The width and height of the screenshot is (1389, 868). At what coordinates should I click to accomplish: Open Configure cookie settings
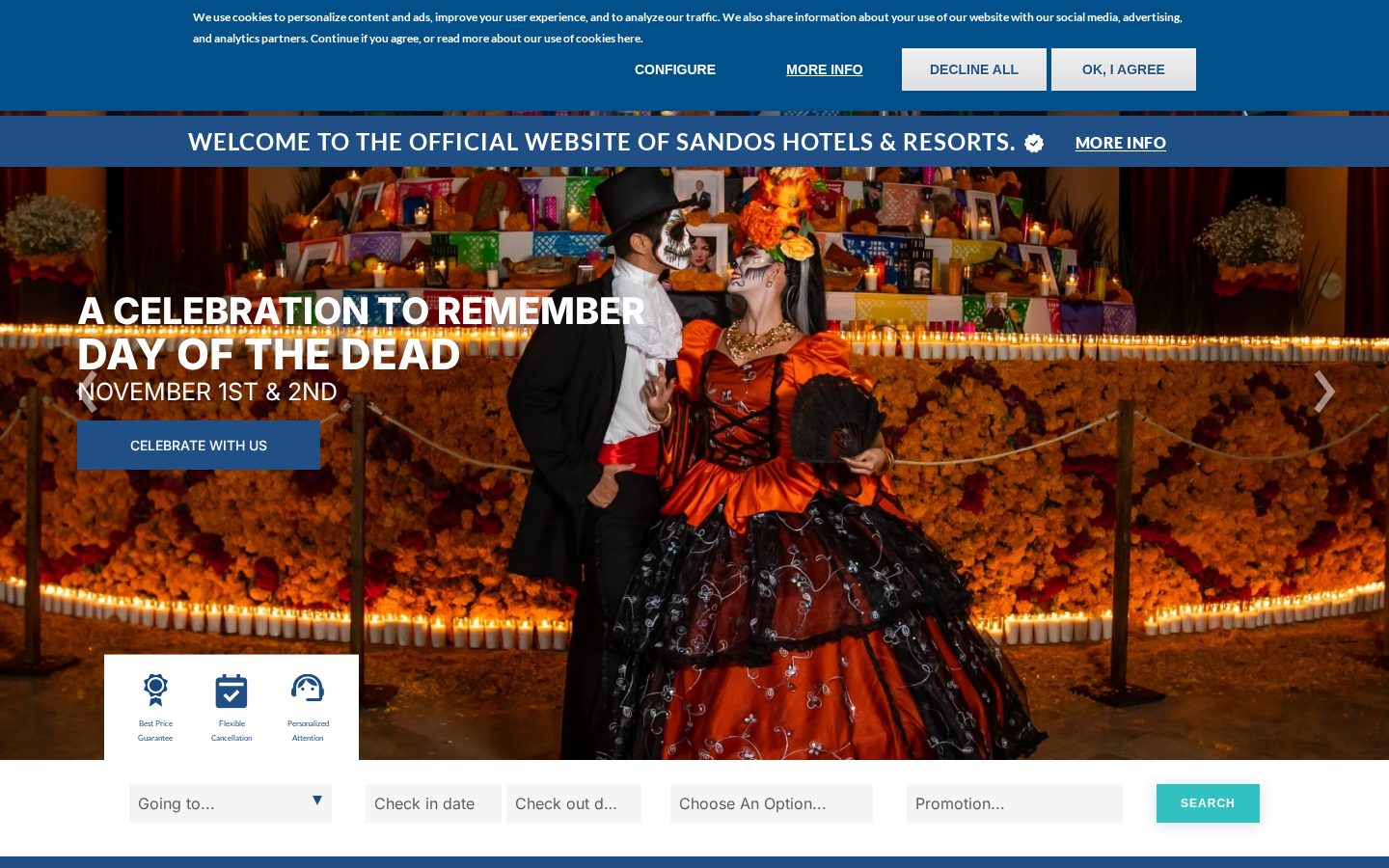click(675, 69)
